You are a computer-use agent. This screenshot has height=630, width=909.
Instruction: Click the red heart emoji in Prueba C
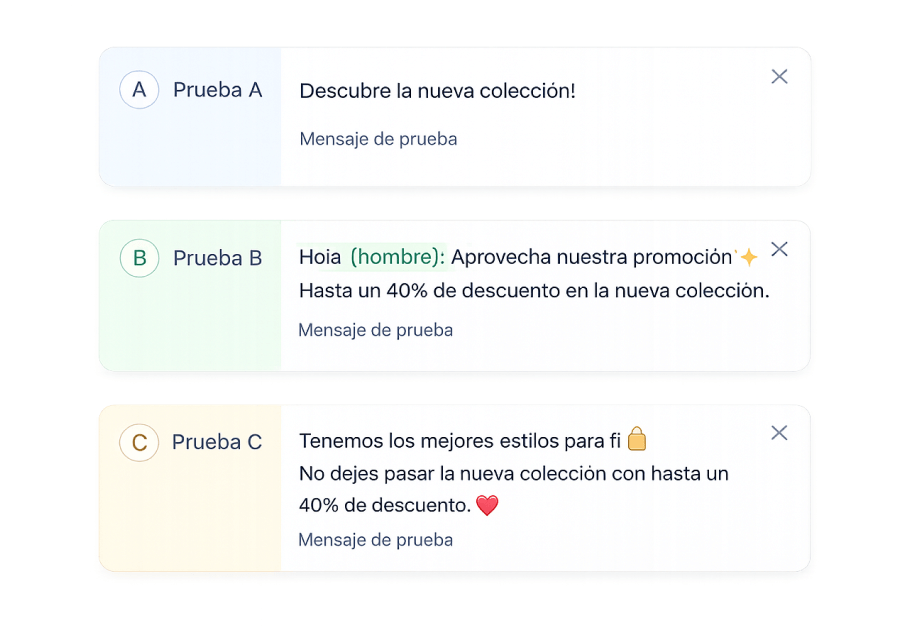pos(487,506)
